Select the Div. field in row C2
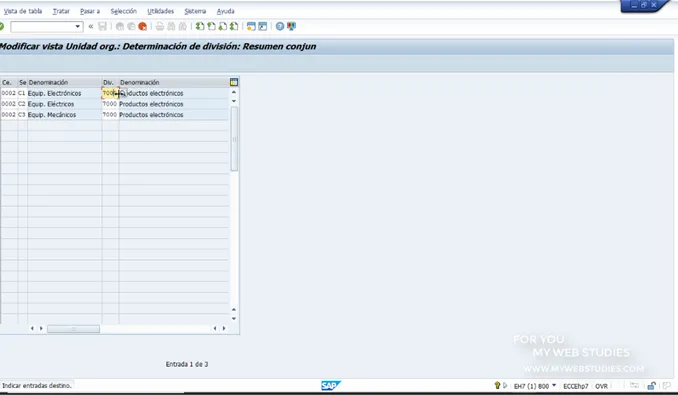The image size is (678, 395). [110, 104]
